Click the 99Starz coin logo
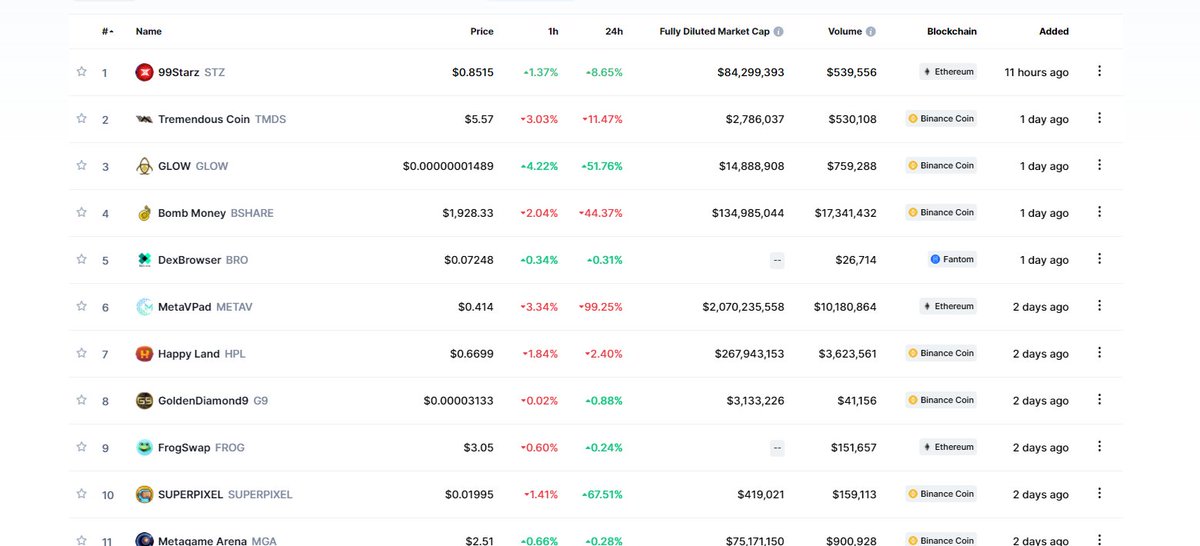1200x546 pixels. click(x=144, y=72)
